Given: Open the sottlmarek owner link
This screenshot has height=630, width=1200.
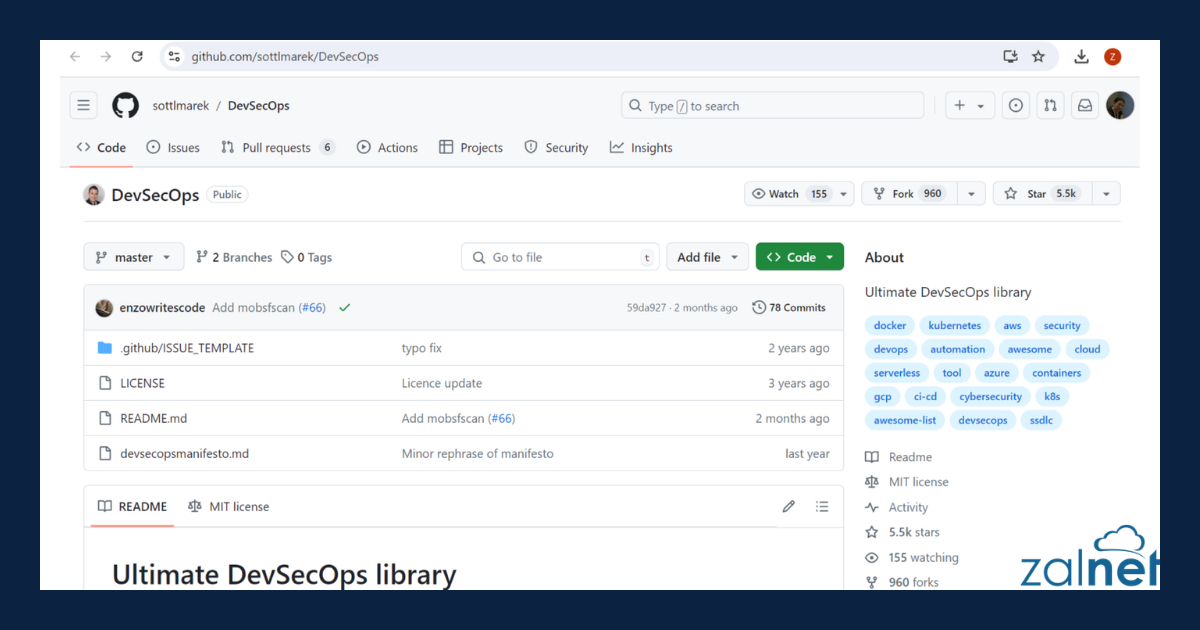Looking at the screenshot, I should point(180,105).
